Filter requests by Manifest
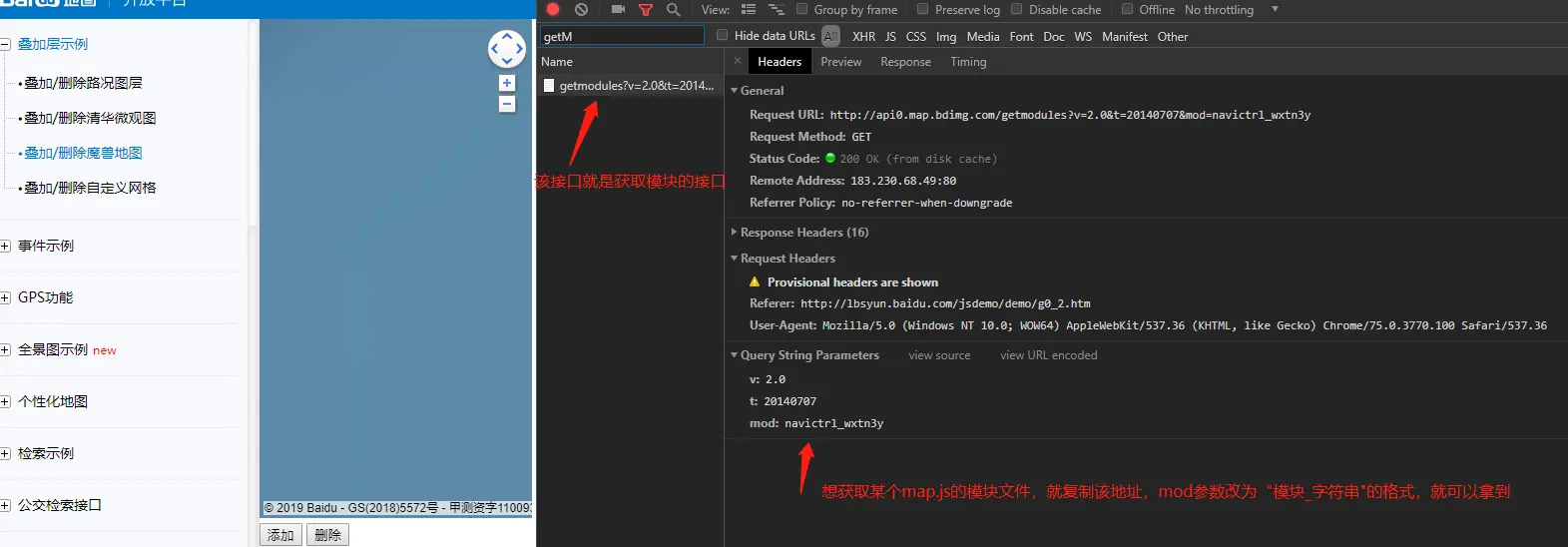The width and height of the screenshot is (1568, 547). pos(1125,37)
